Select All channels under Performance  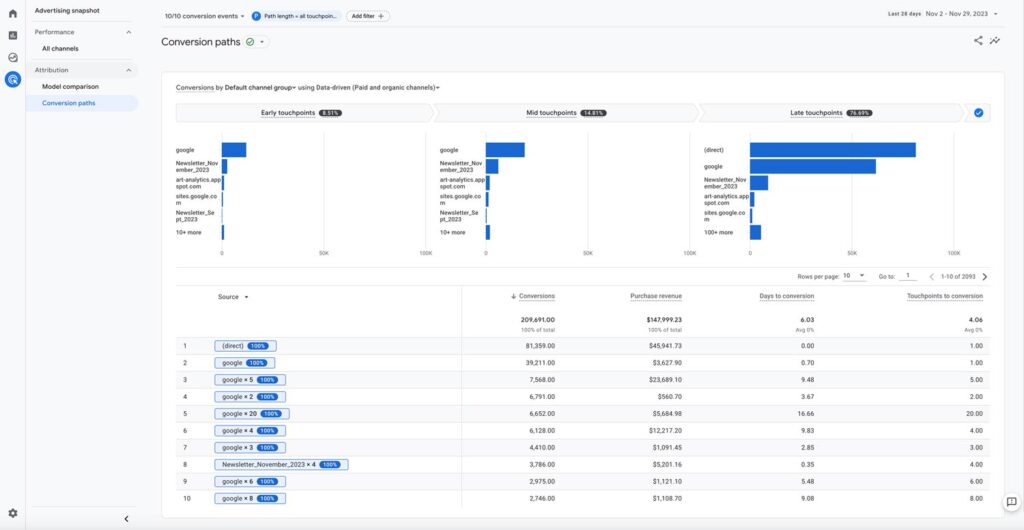pos(60,48)
